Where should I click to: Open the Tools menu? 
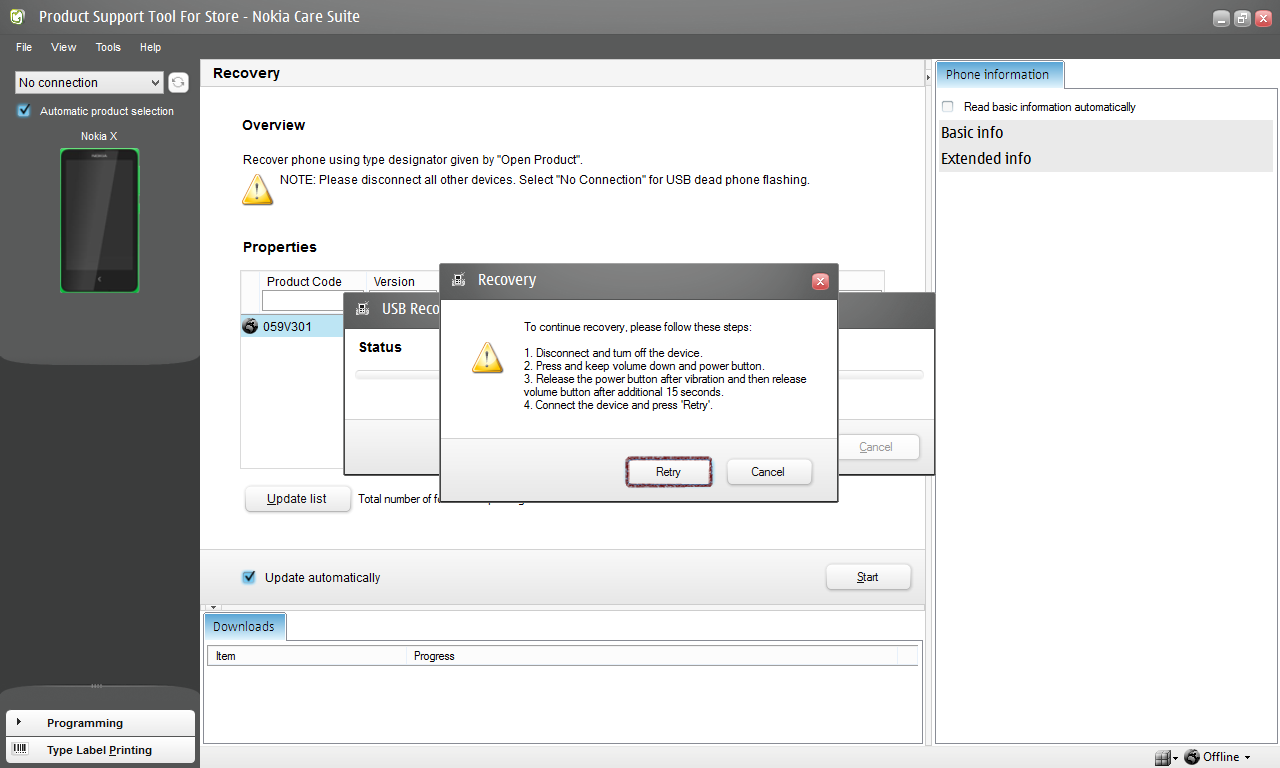click(x=108, y=47)
